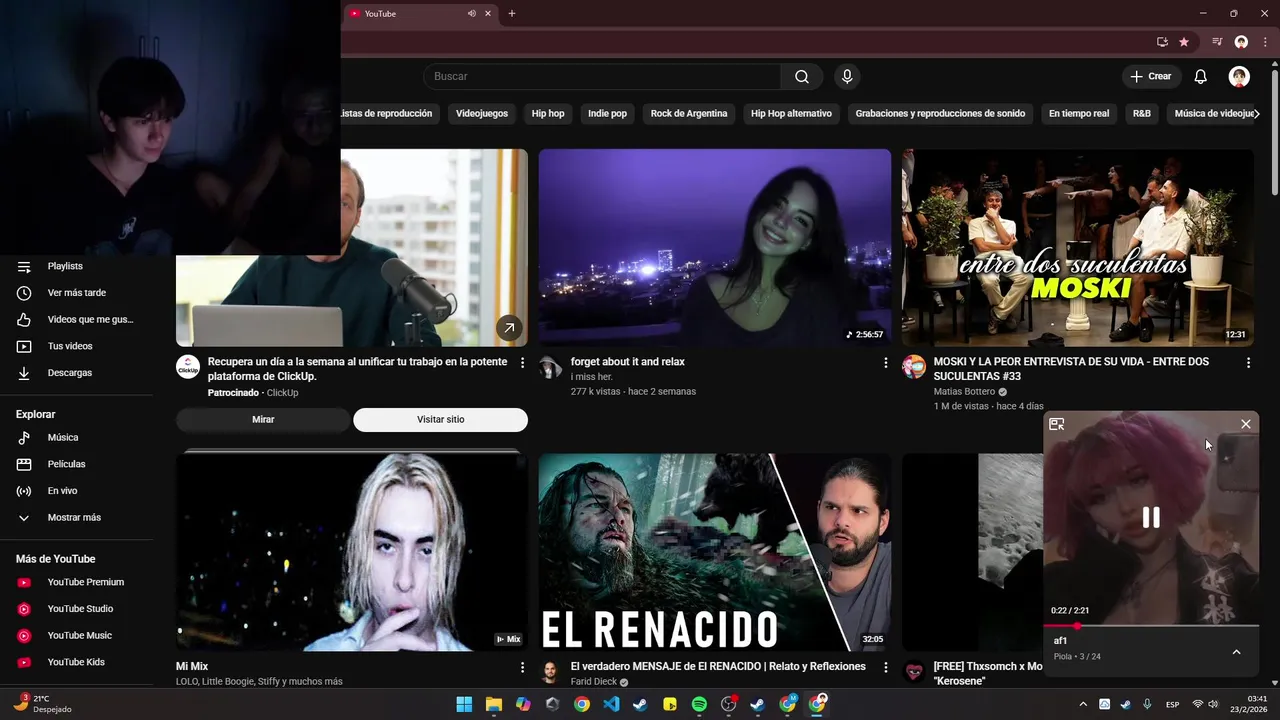Open the Mi Mix thumbnail
Viewport: 1280px width, 720px height.
[x=352, y=552]
